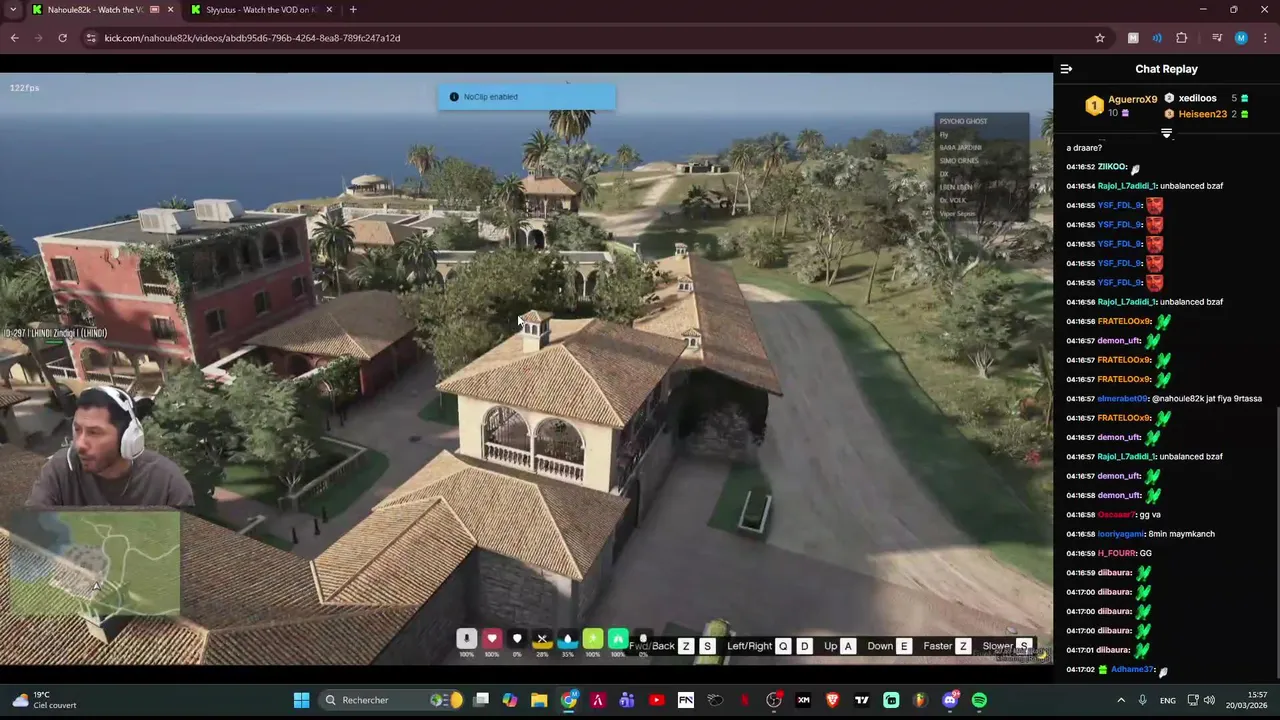Close the Slyyutus browser tab

[329, 10]
